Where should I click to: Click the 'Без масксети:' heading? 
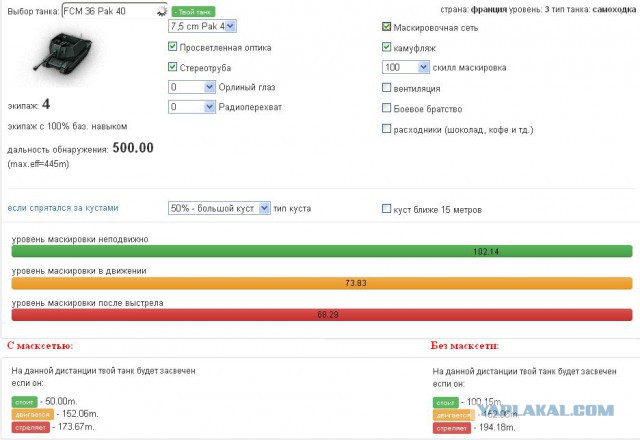(464, 346)
